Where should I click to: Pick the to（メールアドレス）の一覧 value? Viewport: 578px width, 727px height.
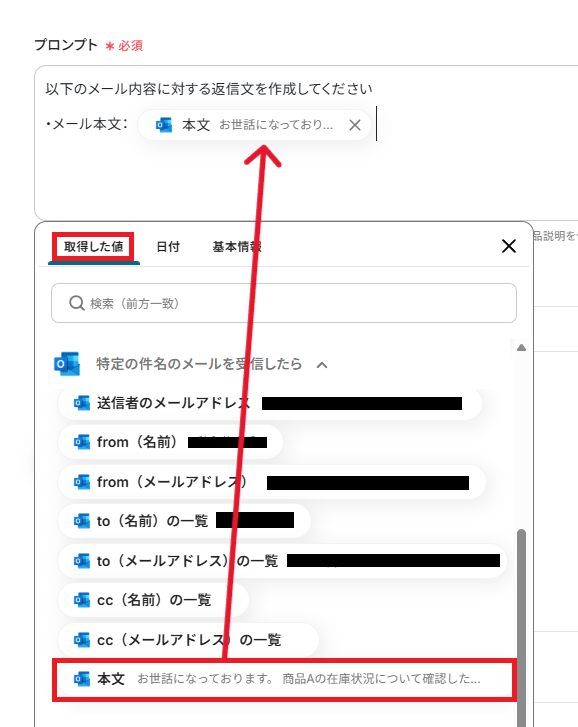pyautogui.click(x=282, y=561)
